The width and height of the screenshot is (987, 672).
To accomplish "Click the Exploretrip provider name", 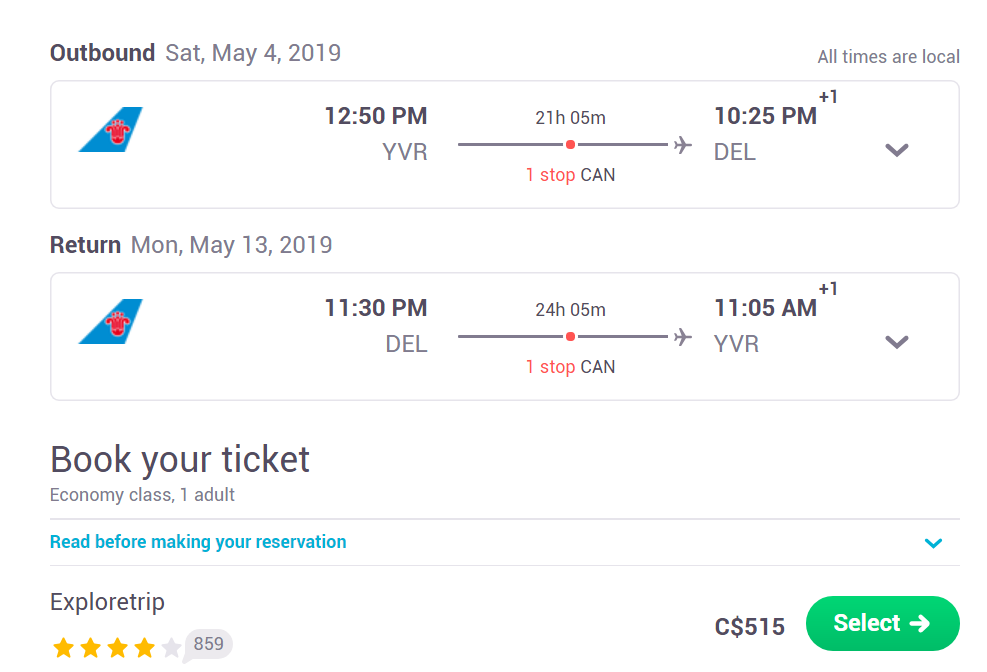I will (x=107, y=602).
